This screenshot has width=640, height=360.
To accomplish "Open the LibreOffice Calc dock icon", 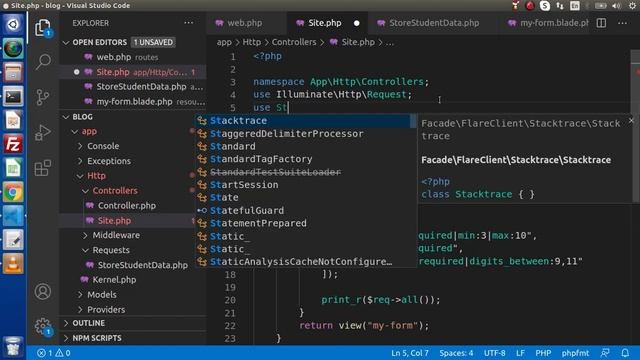I will 13,168.
